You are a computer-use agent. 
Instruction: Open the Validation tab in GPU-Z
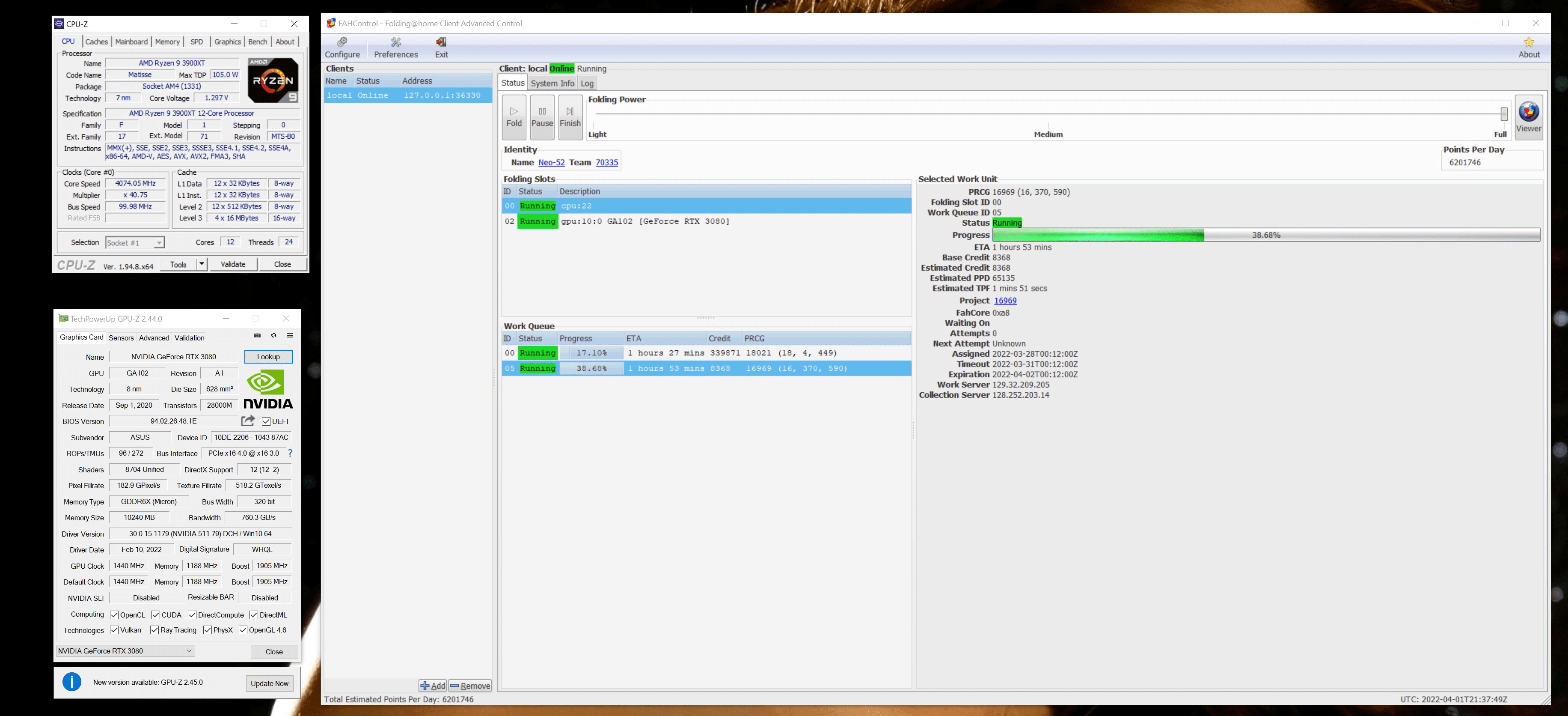189,338
